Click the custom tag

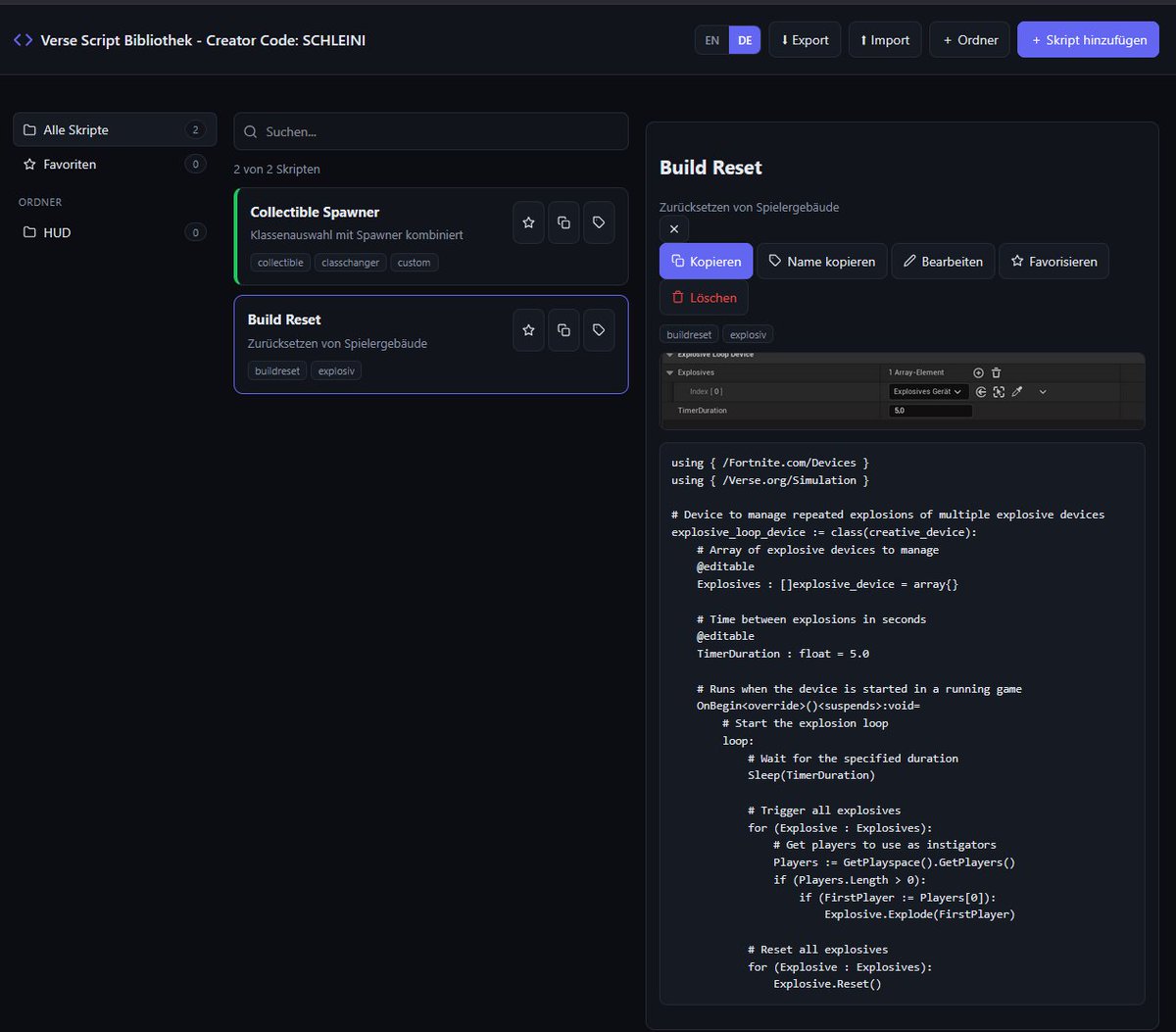[x=414, y=263]
